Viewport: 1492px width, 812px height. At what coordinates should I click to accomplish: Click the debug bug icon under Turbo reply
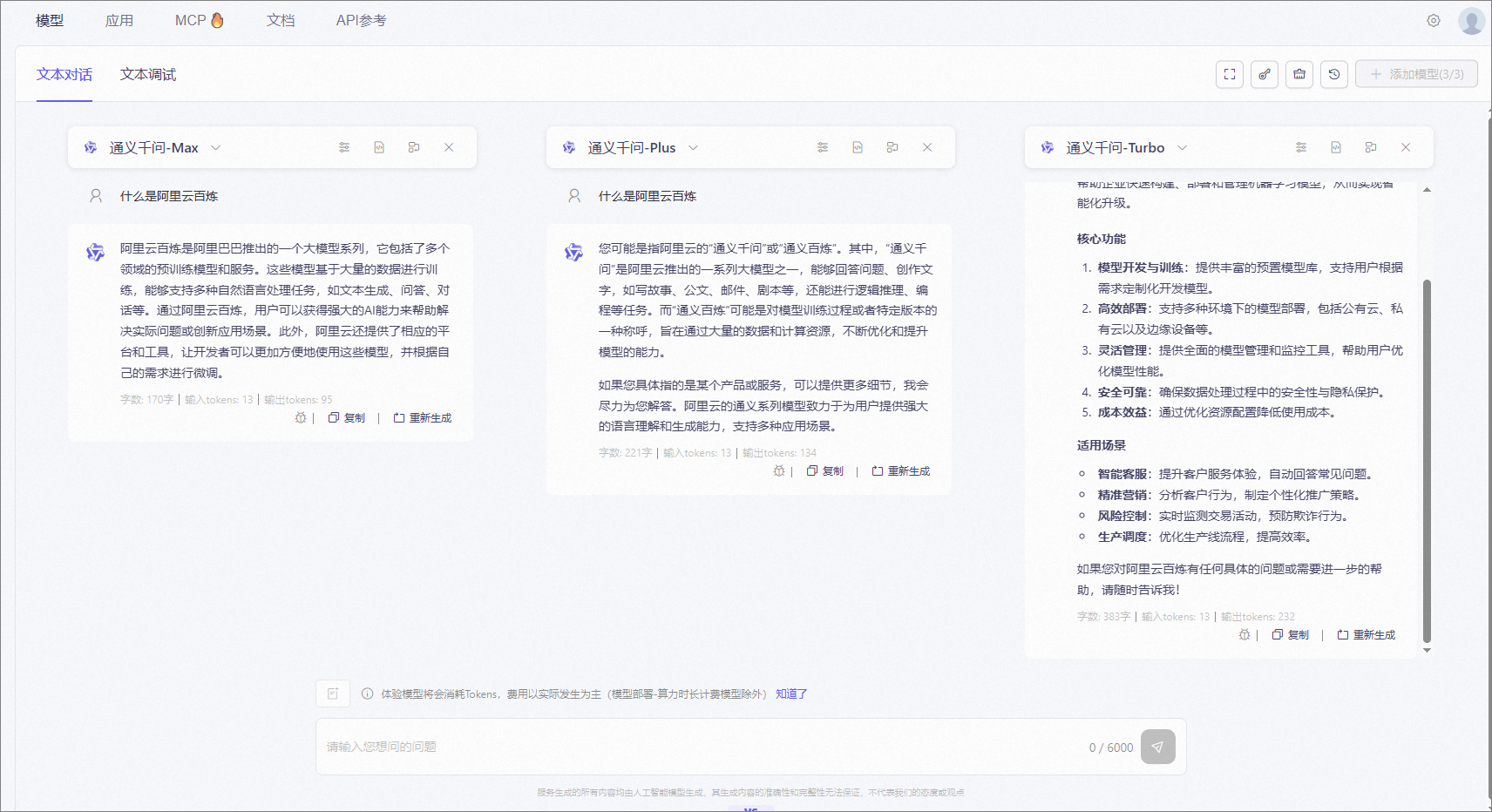[x=1244, y=635]
